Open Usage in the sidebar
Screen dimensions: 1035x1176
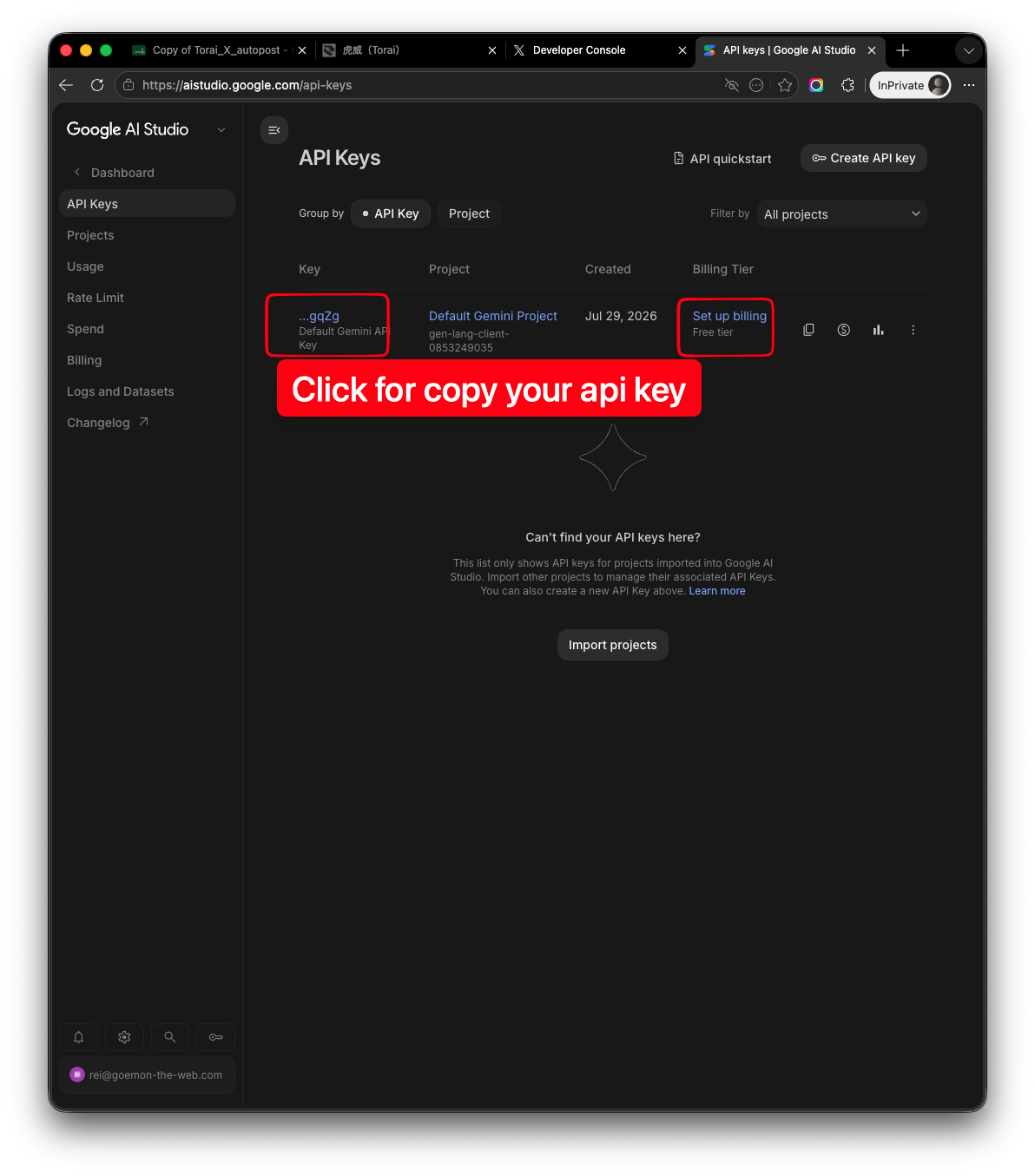tap(85, 266)
